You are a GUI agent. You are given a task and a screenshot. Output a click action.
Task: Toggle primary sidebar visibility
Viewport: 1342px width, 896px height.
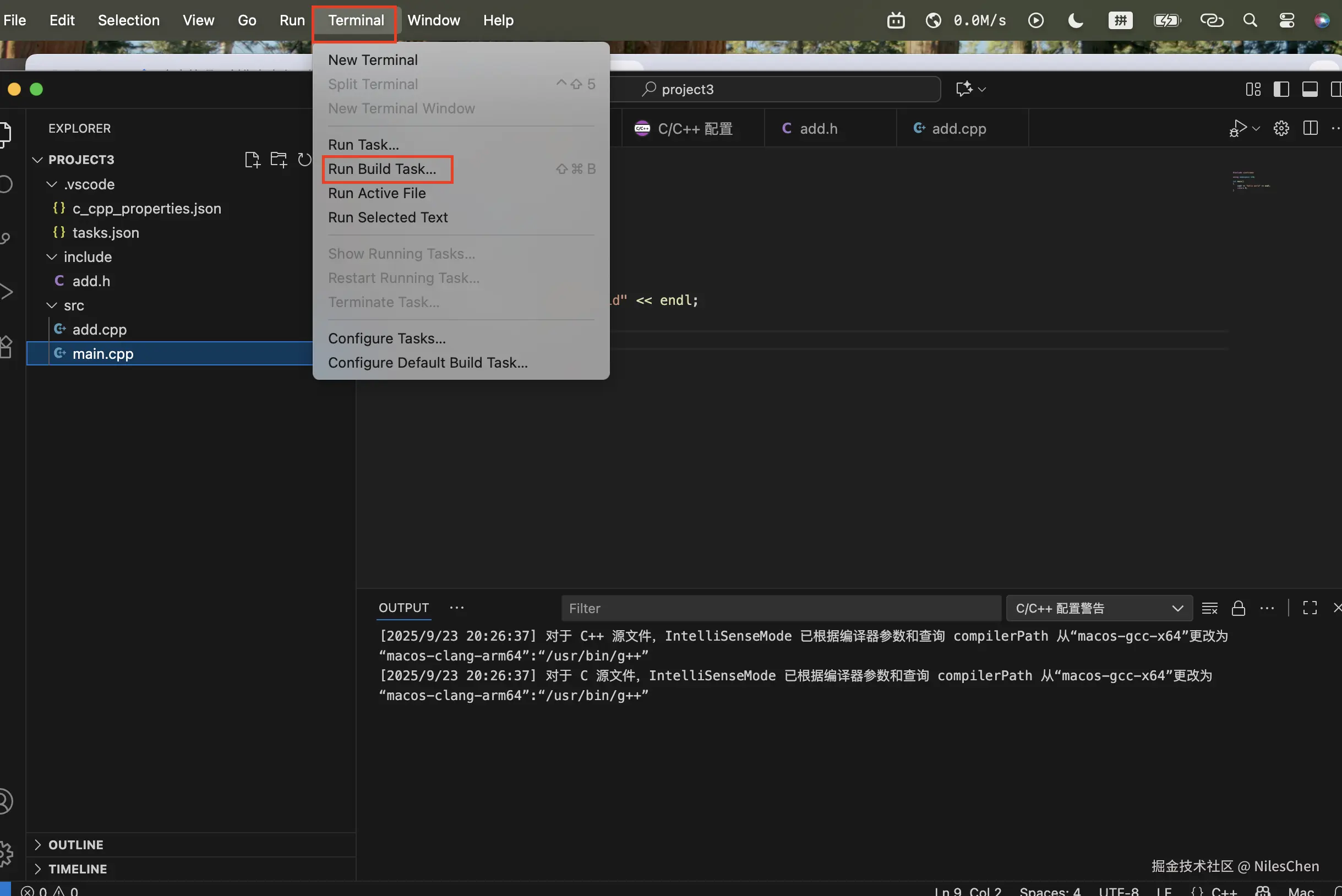point(1281,89)
